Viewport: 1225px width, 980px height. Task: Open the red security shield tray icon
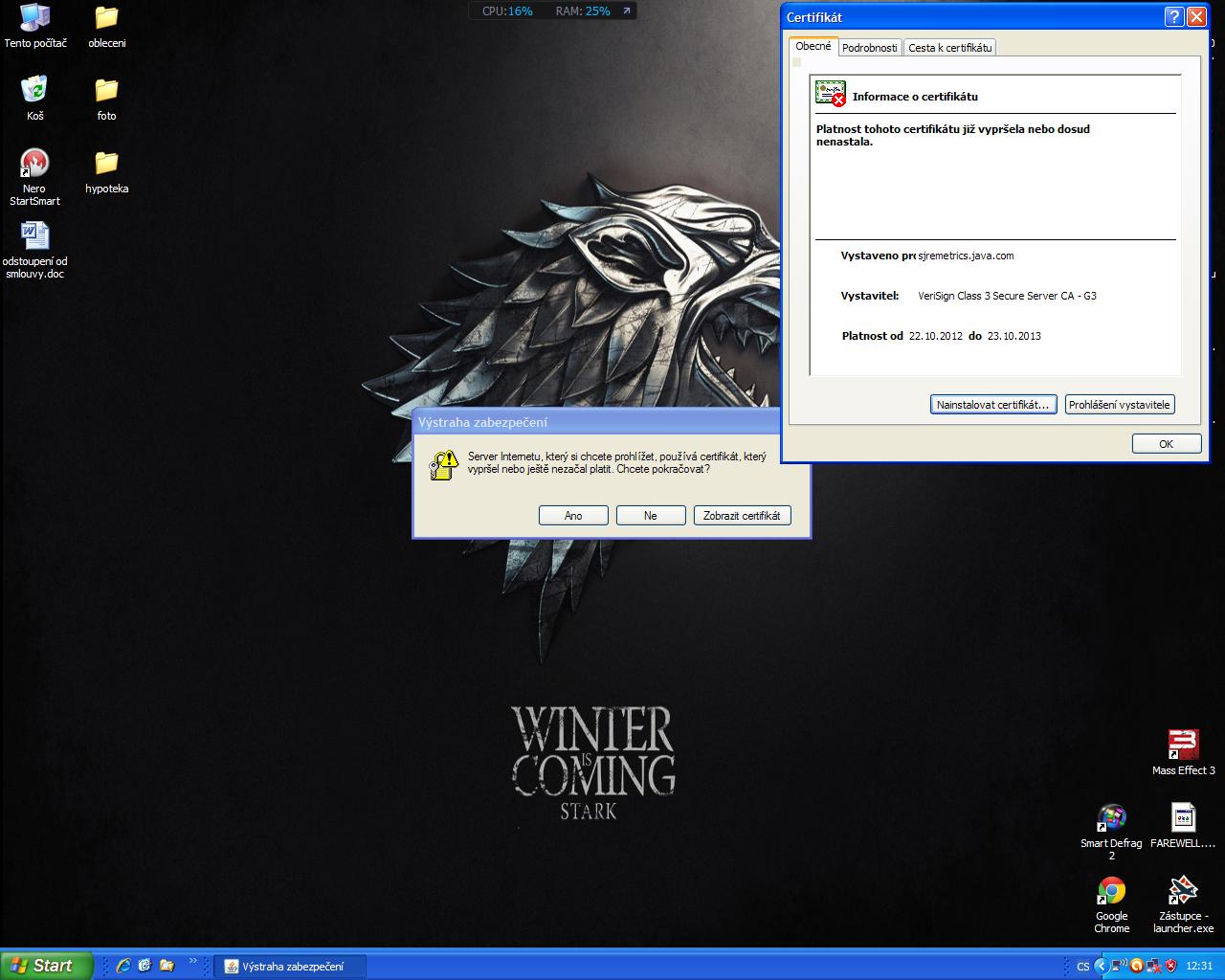pyautogui.click(x=1170, y=966)
